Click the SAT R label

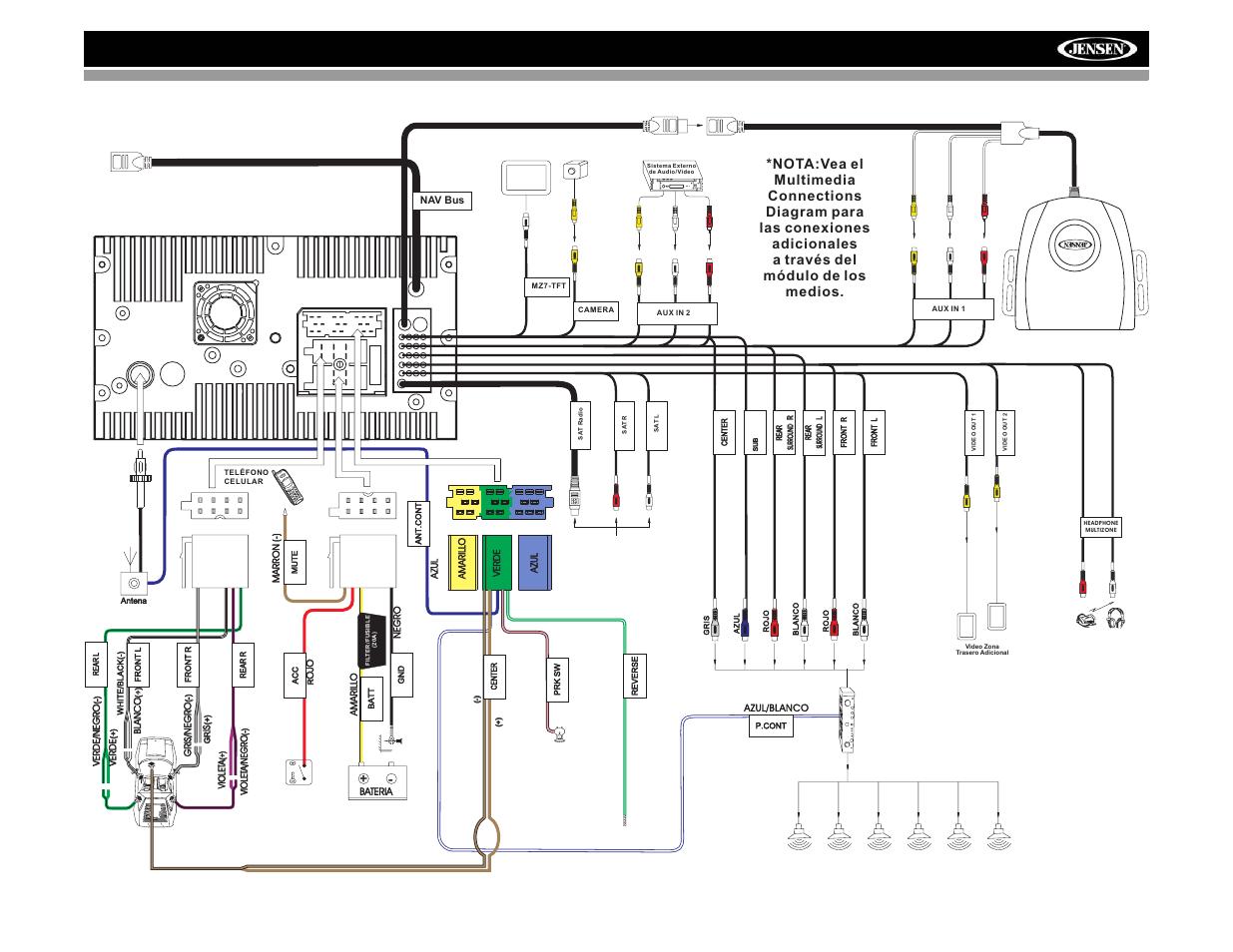click(x=625, y=425)
